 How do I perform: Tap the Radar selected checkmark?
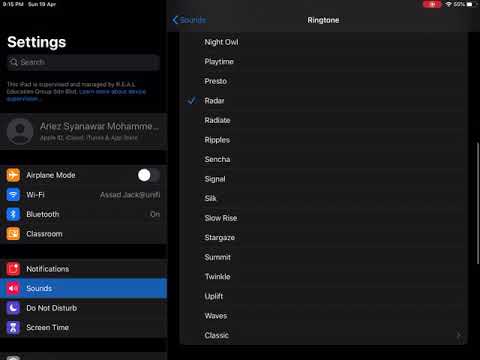192,100
